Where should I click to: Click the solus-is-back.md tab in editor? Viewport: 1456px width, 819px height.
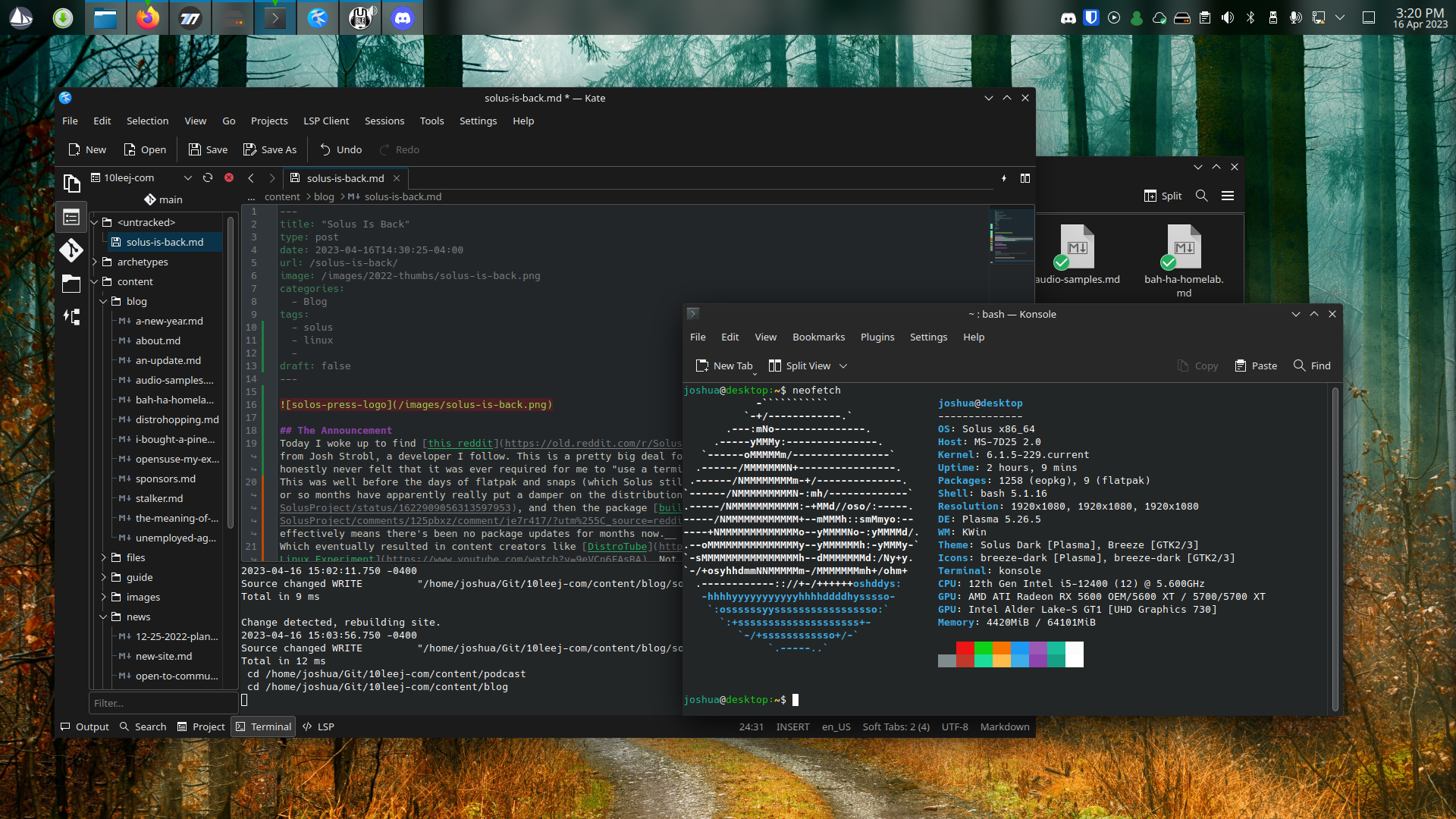click(x=344, y=178)
